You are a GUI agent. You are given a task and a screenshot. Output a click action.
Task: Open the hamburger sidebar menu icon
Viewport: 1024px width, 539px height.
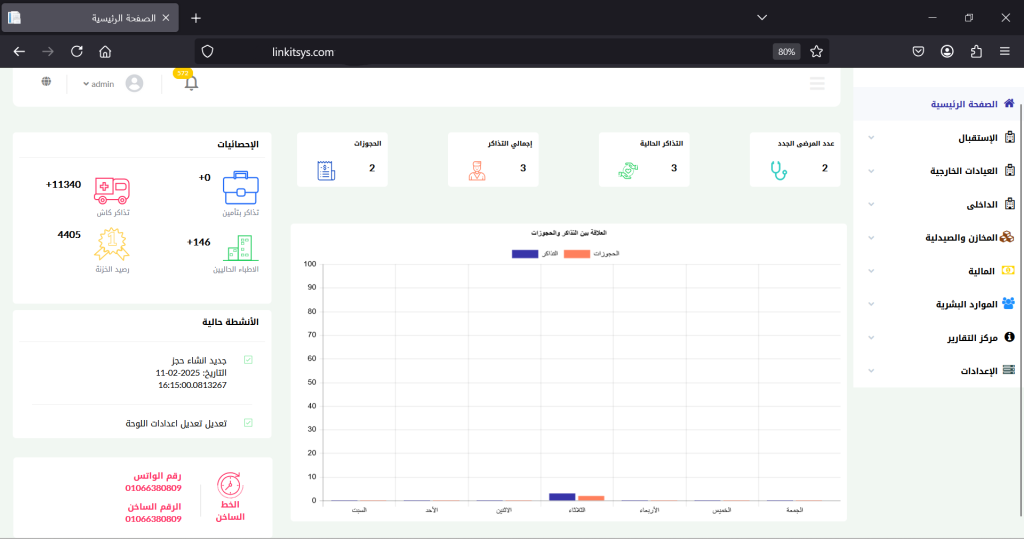coord(817,84)
